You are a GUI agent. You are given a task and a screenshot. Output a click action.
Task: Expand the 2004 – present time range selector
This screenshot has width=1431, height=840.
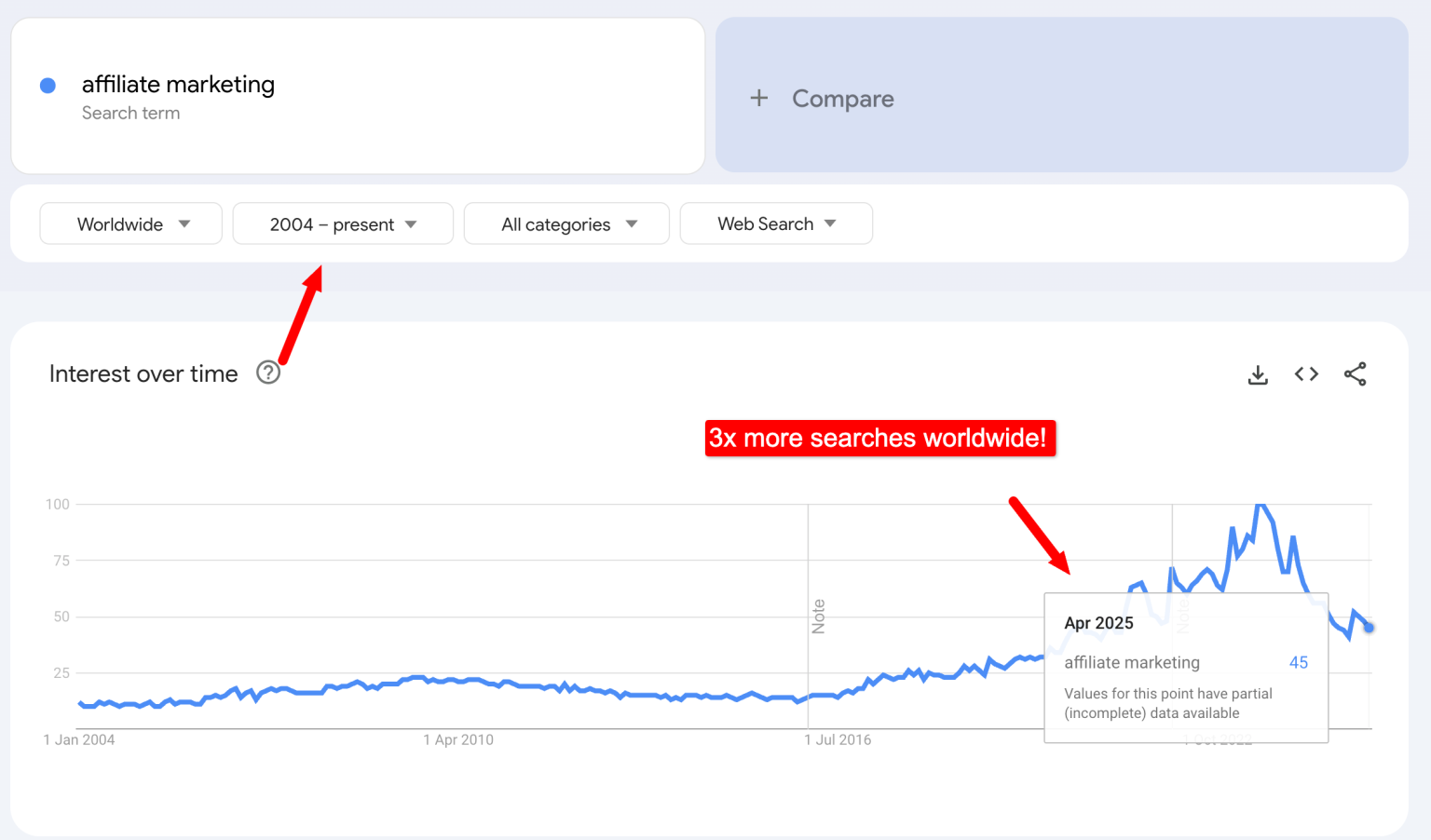point(342,224)
